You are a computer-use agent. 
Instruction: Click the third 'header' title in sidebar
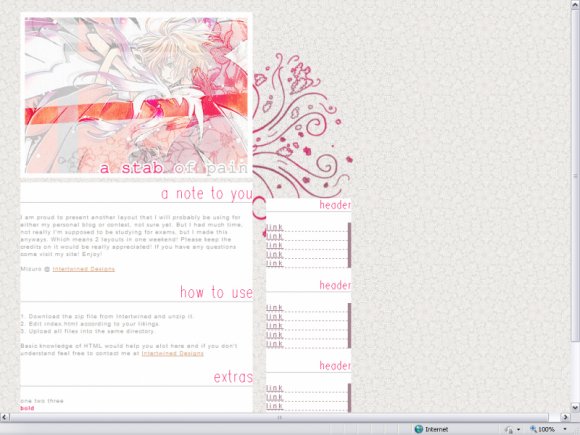coord(335,365)
